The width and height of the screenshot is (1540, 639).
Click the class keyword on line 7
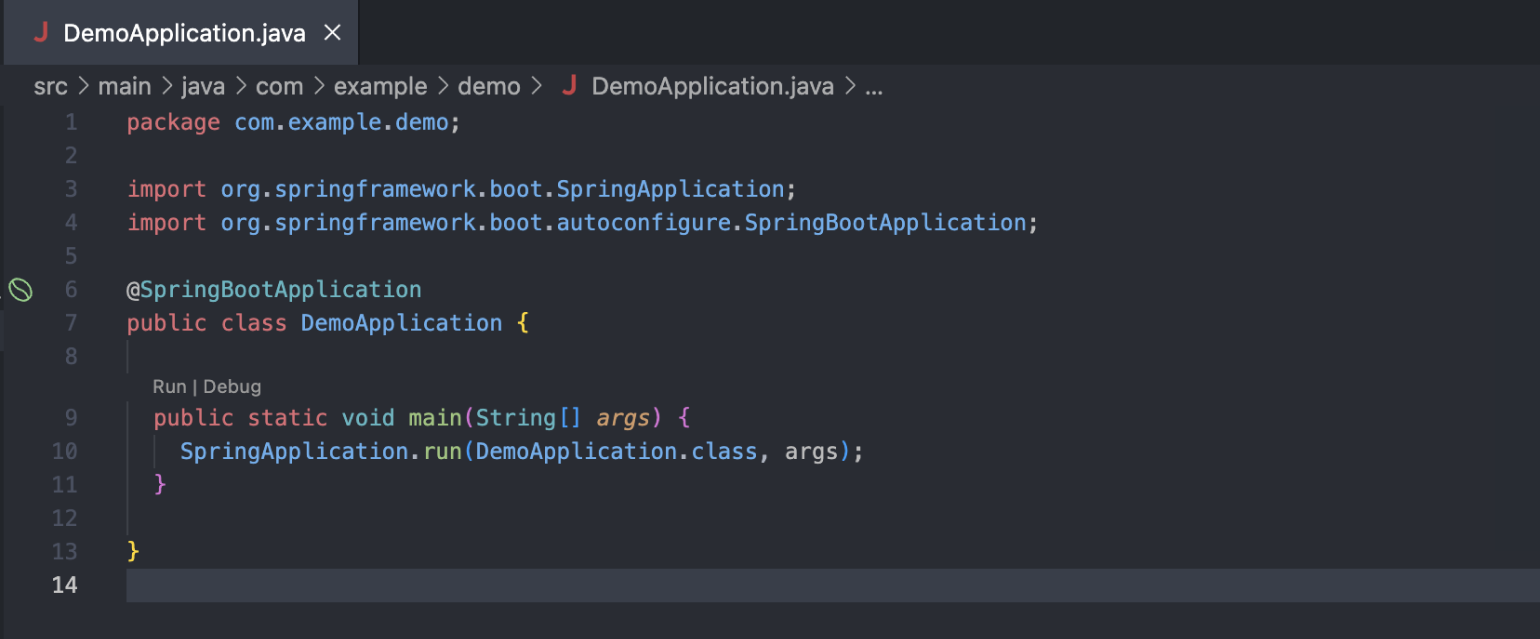tap(254, 323)
